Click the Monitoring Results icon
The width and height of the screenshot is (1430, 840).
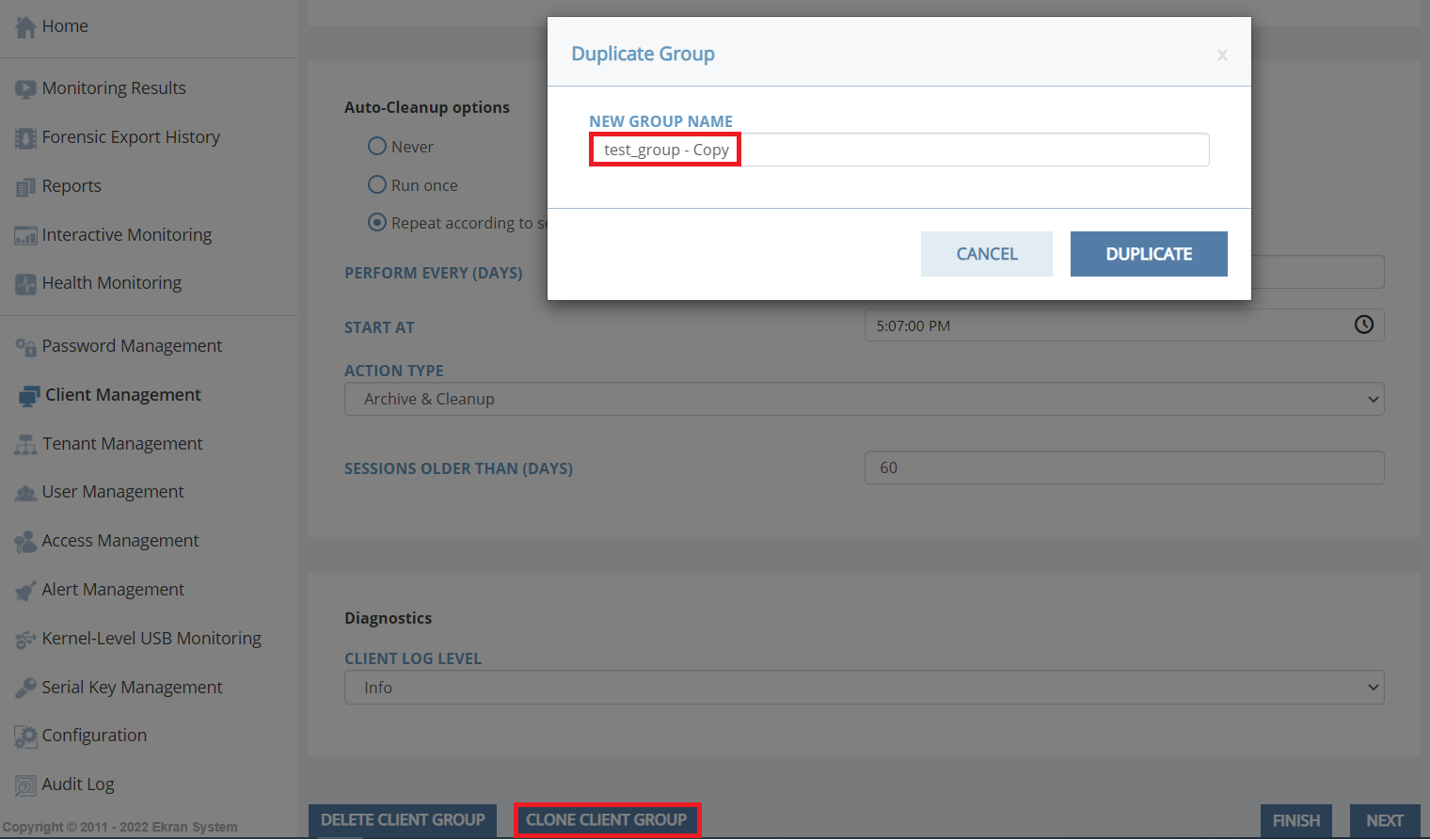[x=25, y=89]
